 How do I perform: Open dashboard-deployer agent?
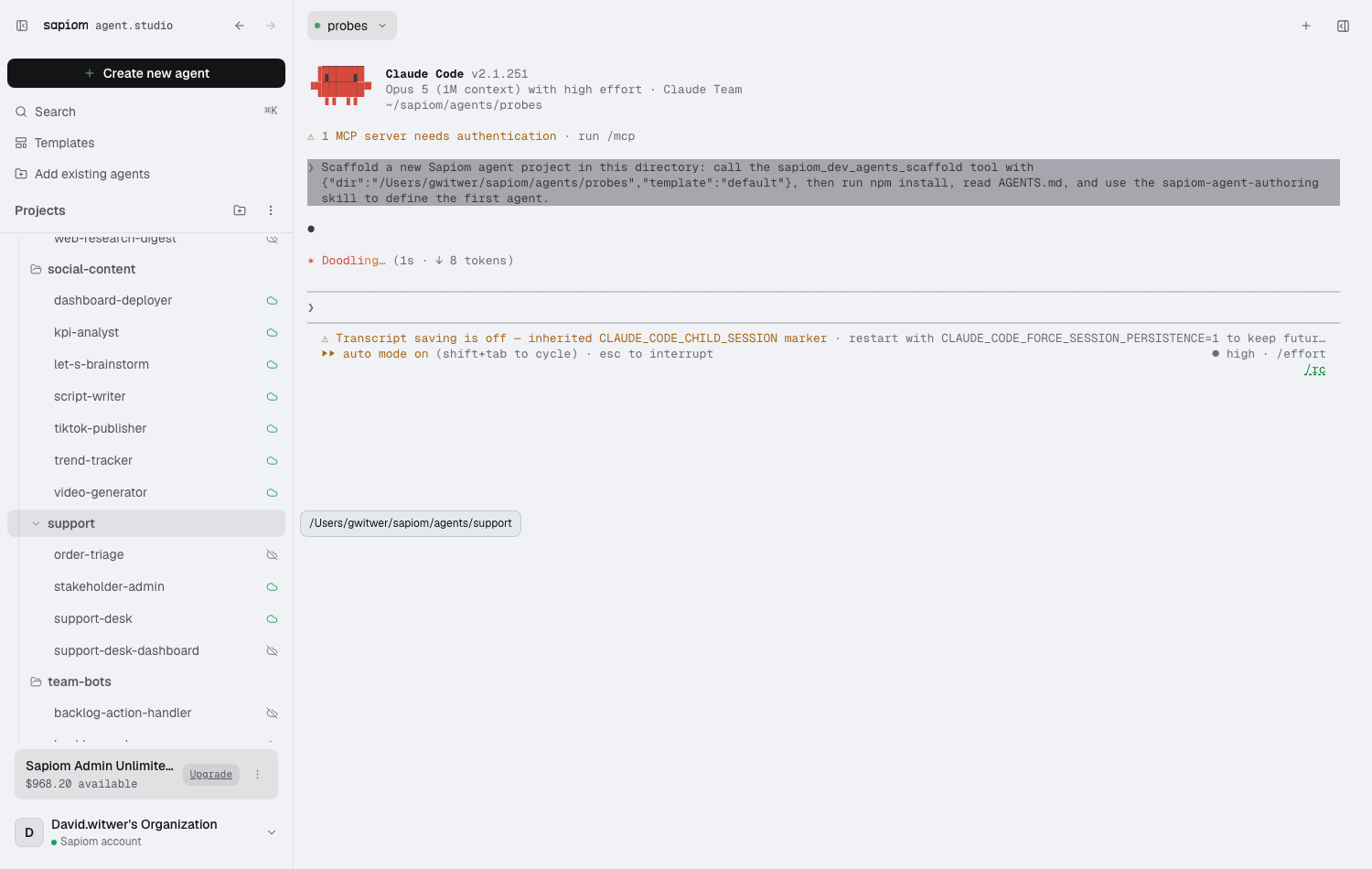coord(113,300)
